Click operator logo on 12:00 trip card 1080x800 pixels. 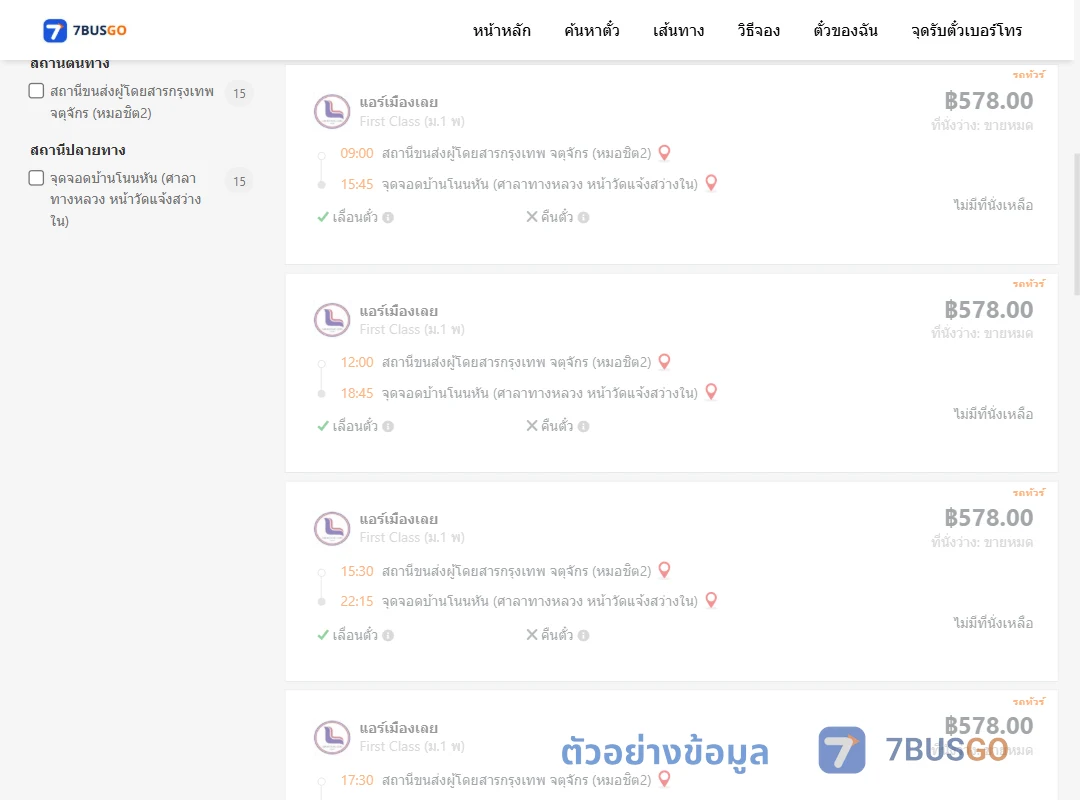pos(332,320)
